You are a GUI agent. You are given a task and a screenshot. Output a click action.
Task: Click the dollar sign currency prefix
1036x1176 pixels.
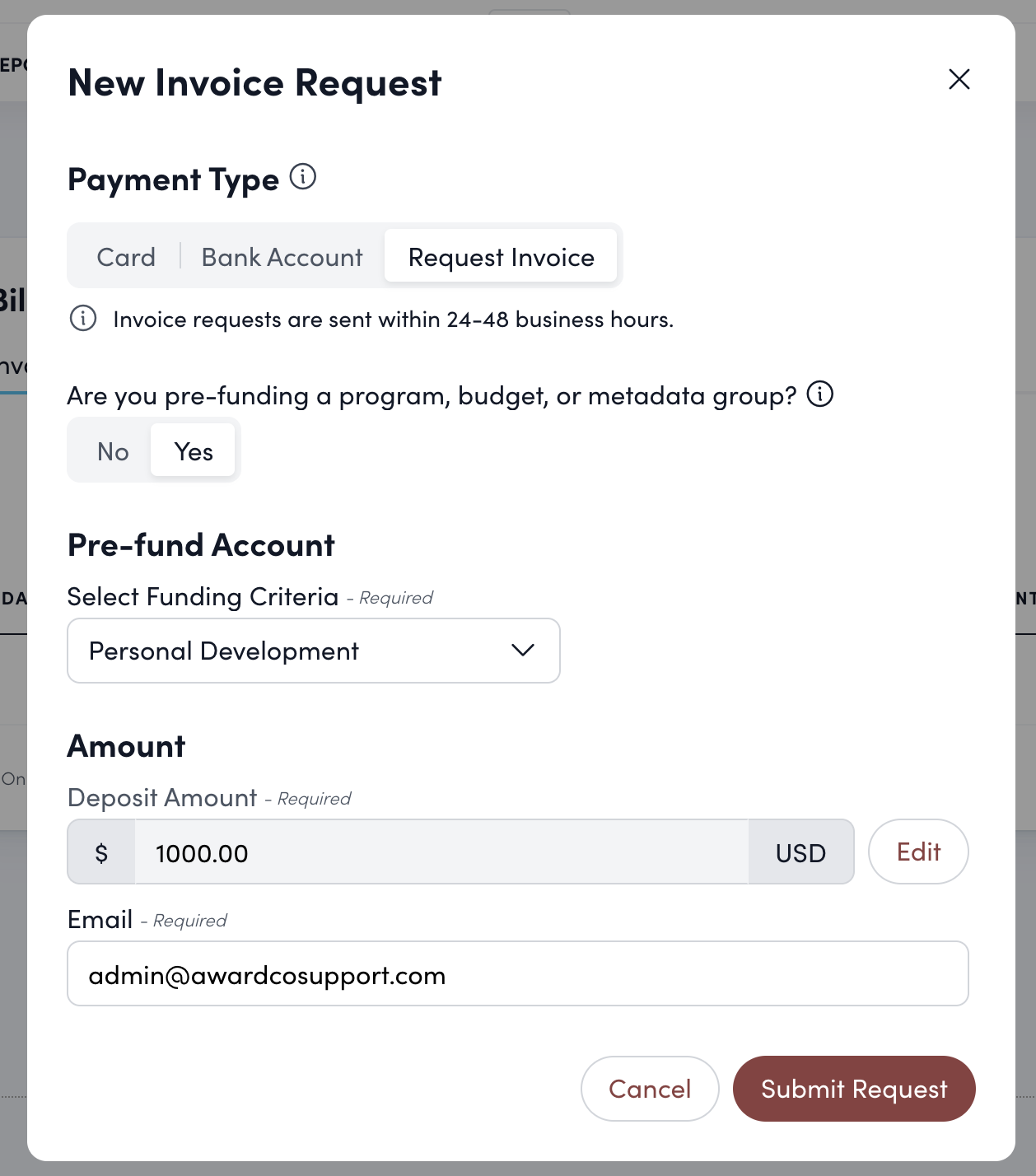[101, 852]
